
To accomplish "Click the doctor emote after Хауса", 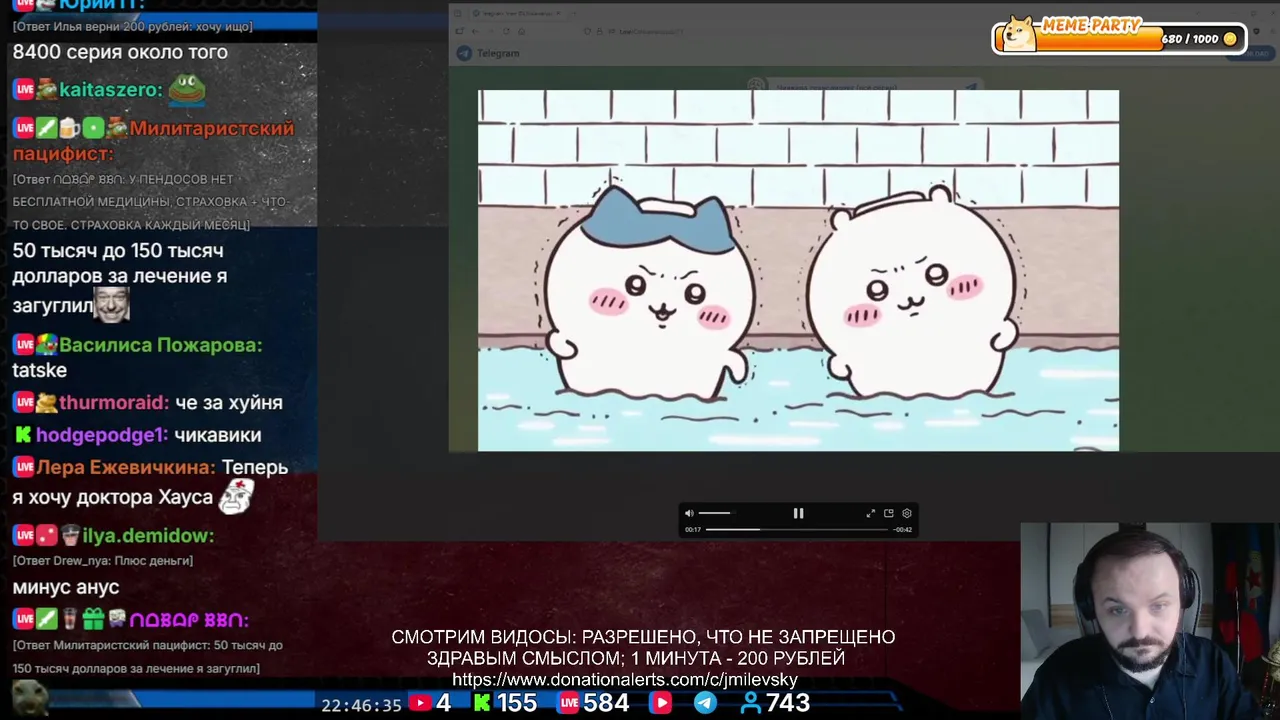I will coord(235,496).
